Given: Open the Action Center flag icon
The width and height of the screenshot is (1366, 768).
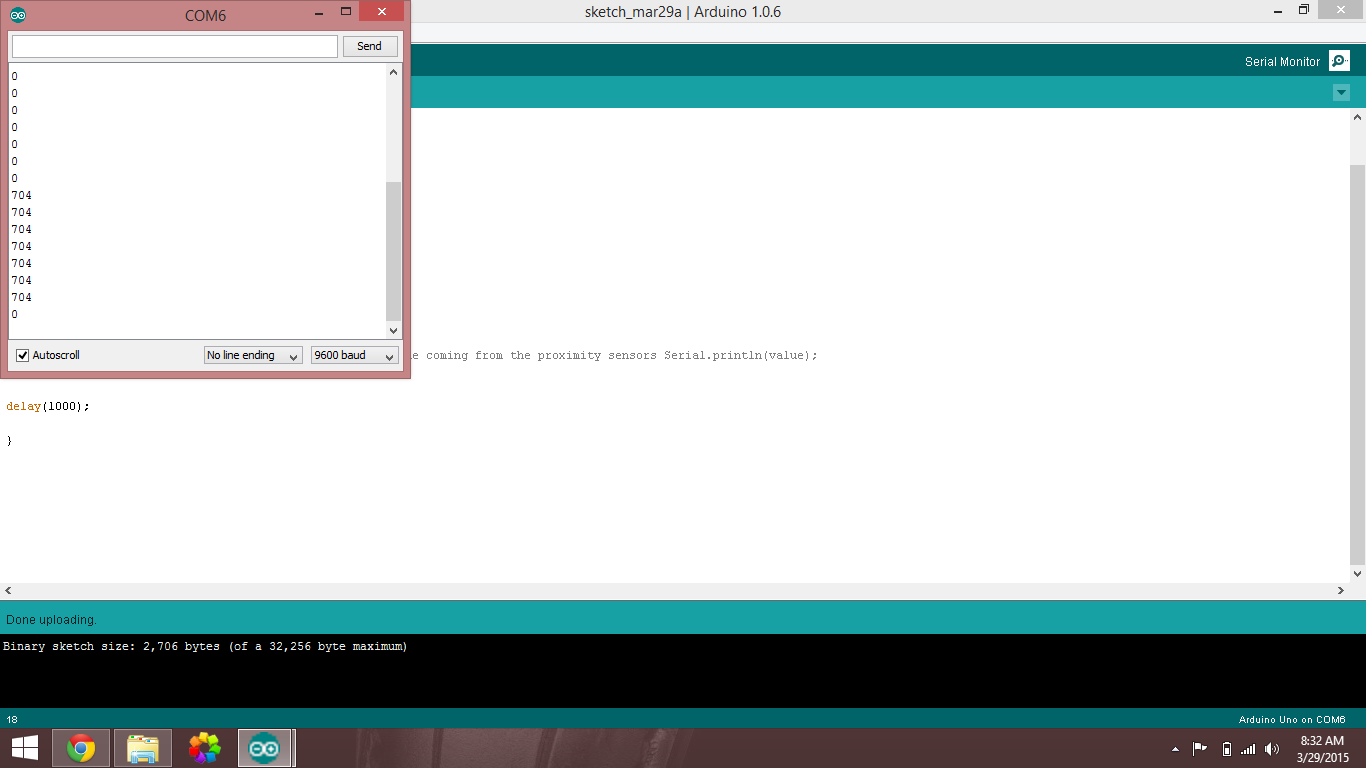Looking at the screenshot, I should click(x=1200, y=749).
